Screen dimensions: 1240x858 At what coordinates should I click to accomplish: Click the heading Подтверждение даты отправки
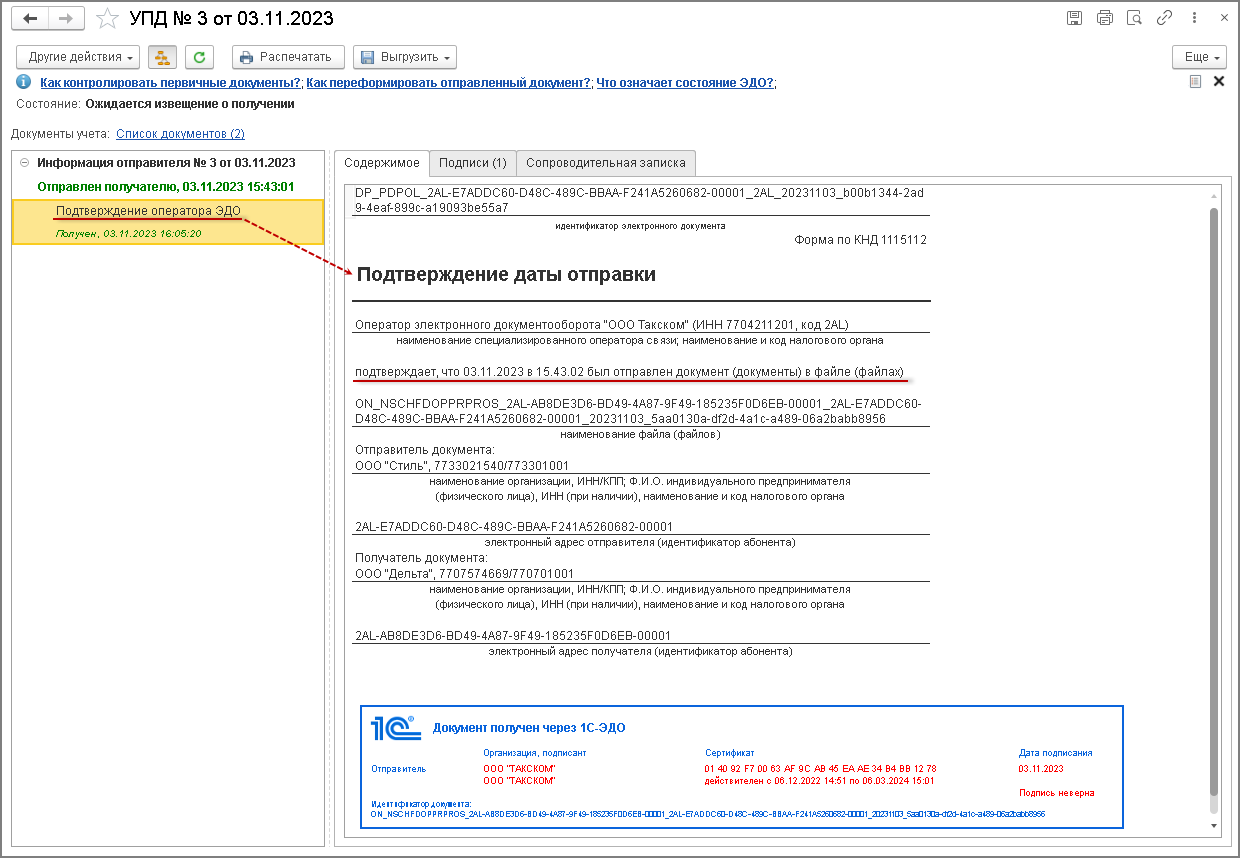(506, 274)
